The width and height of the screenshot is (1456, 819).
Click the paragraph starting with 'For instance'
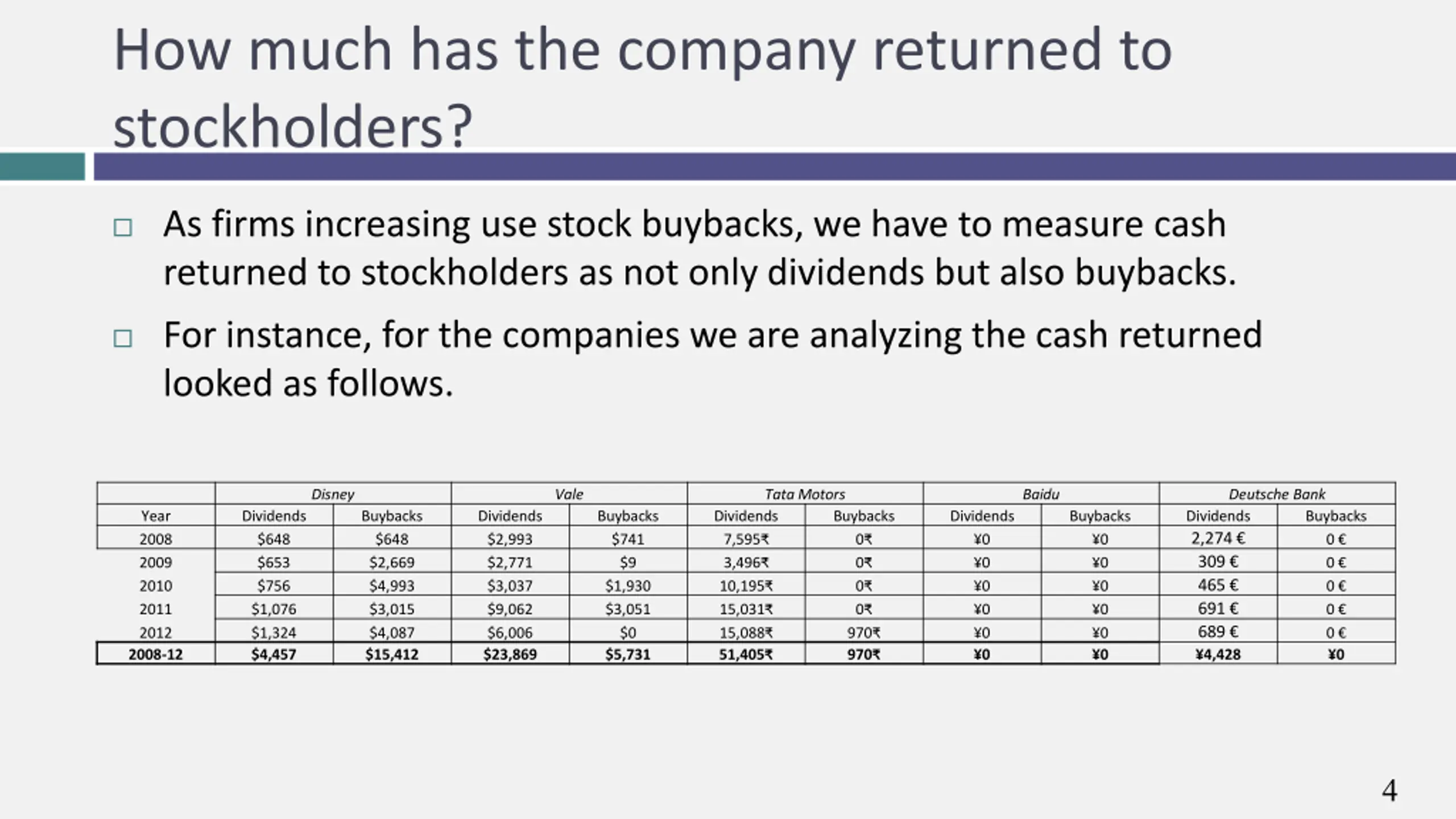click(x=713, y=358)
